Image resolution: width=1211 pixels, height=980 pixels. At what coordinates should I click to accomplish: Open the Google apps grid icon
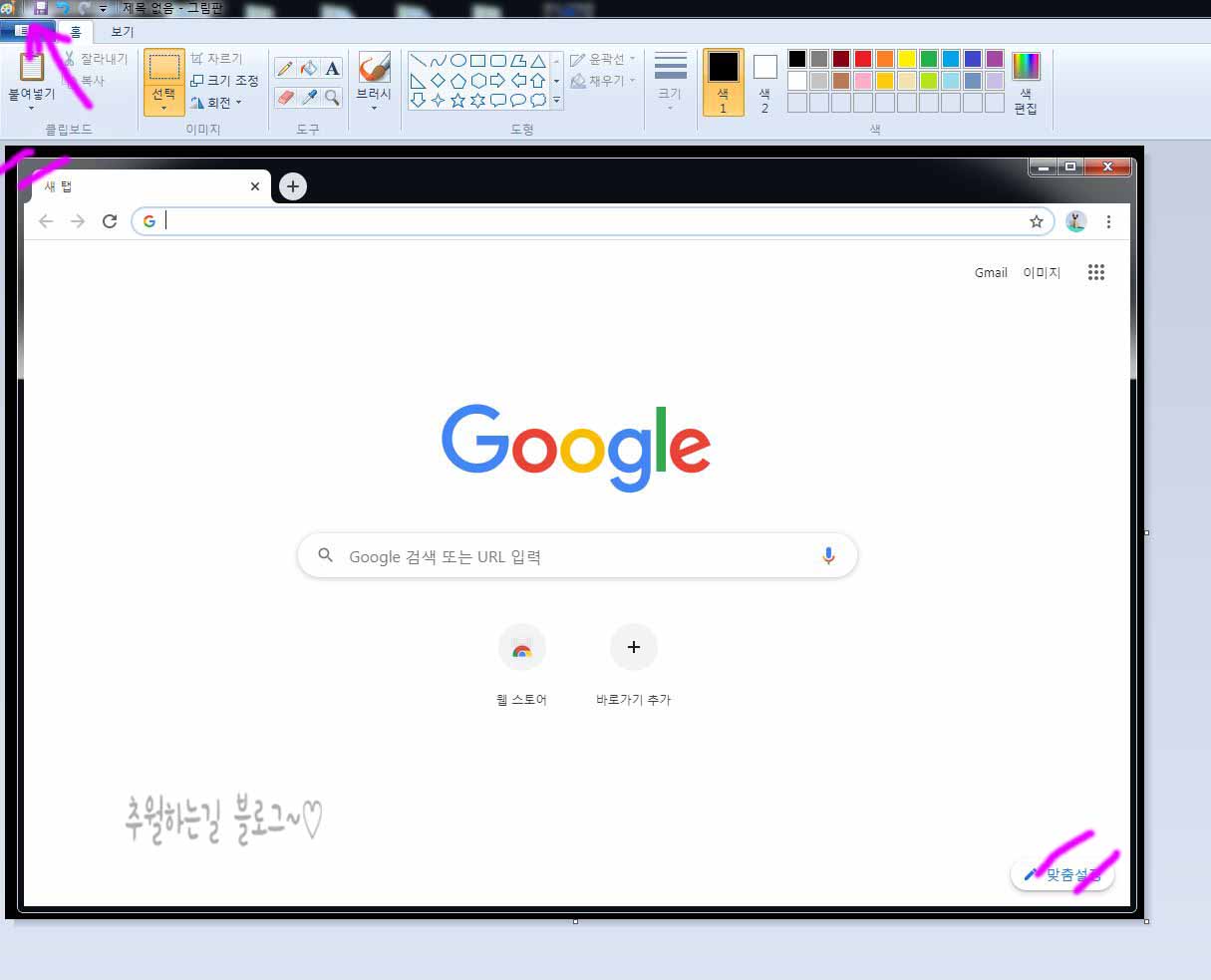tap(1096, 272)
